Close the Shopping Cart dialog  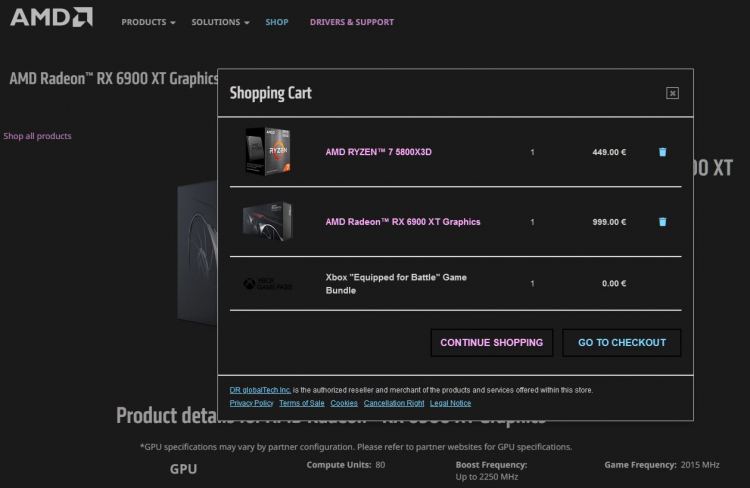click(x=672, y=93)
